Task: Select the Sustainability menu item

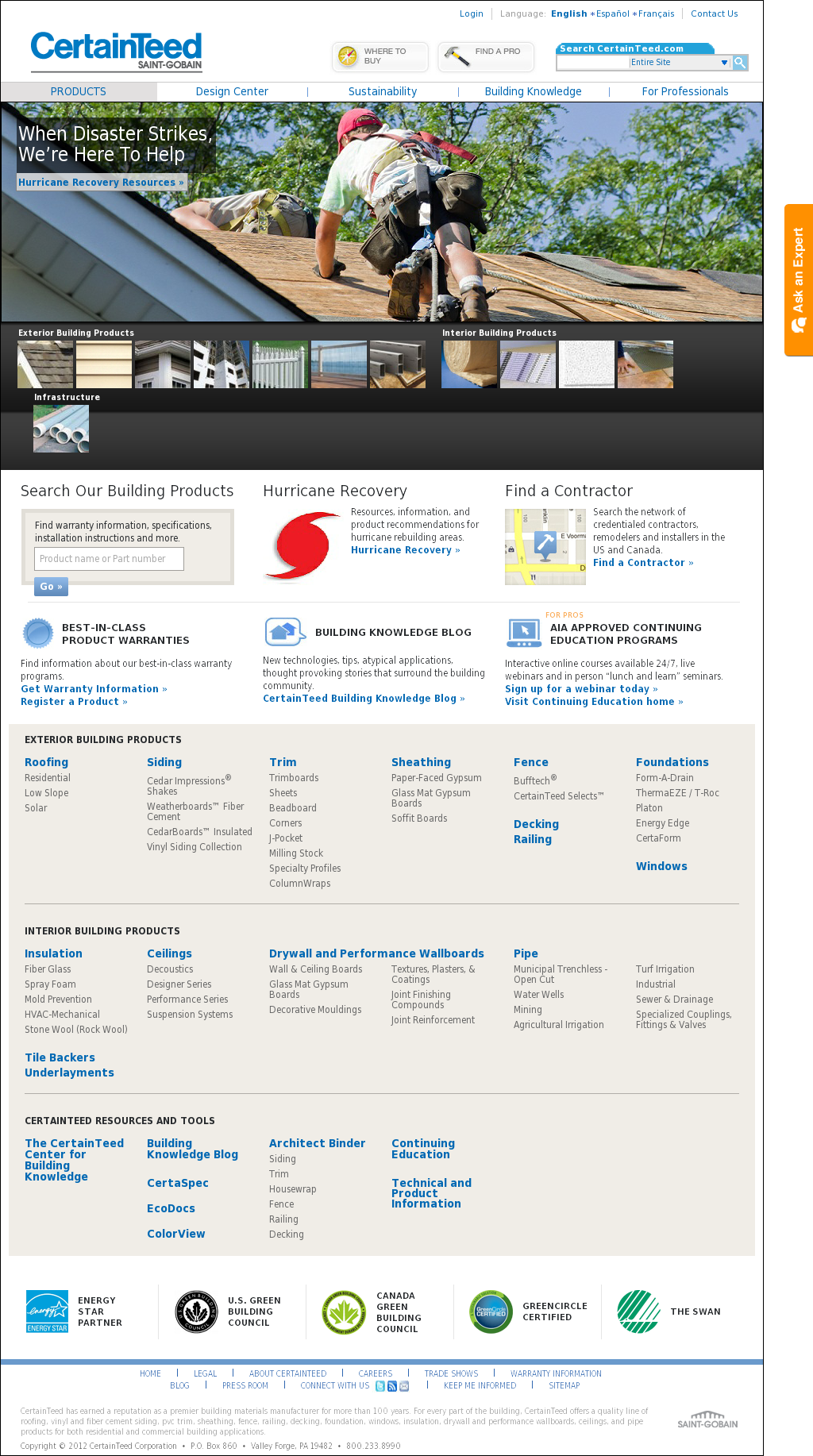Action: pyautogui.click(x=383, y=92)
